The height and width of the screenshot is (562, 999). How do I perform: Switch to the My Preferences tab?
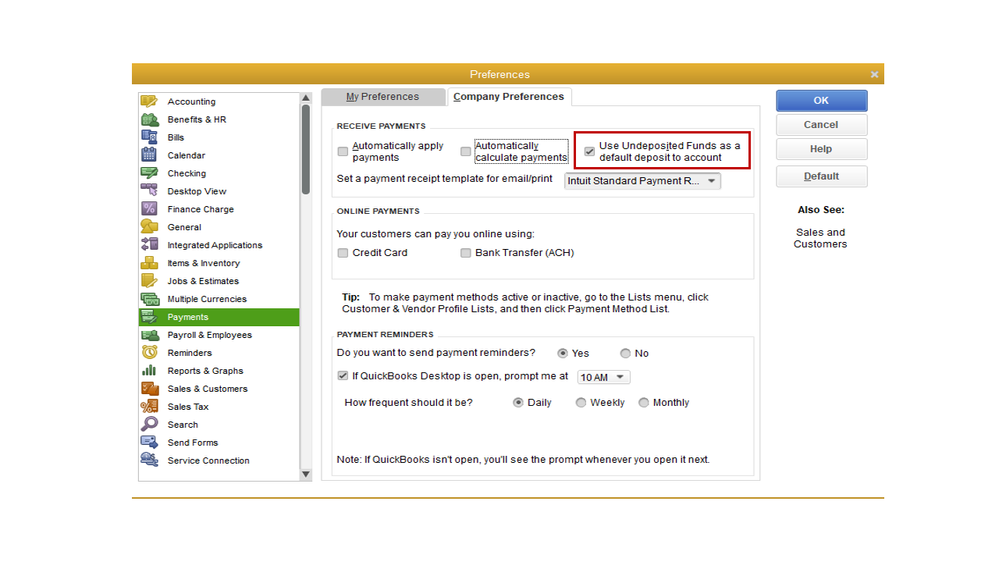pos(382,97)
